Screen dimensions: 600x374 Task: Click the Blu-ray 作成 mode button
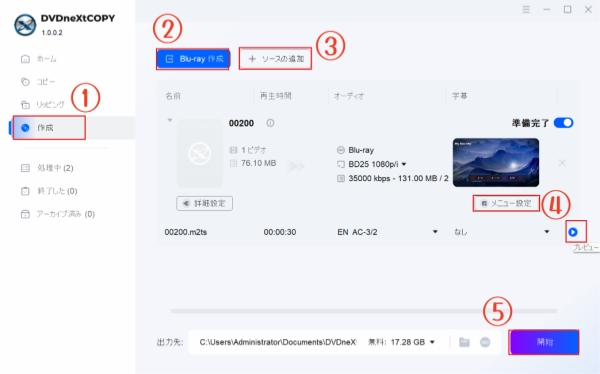coord(193,59)
